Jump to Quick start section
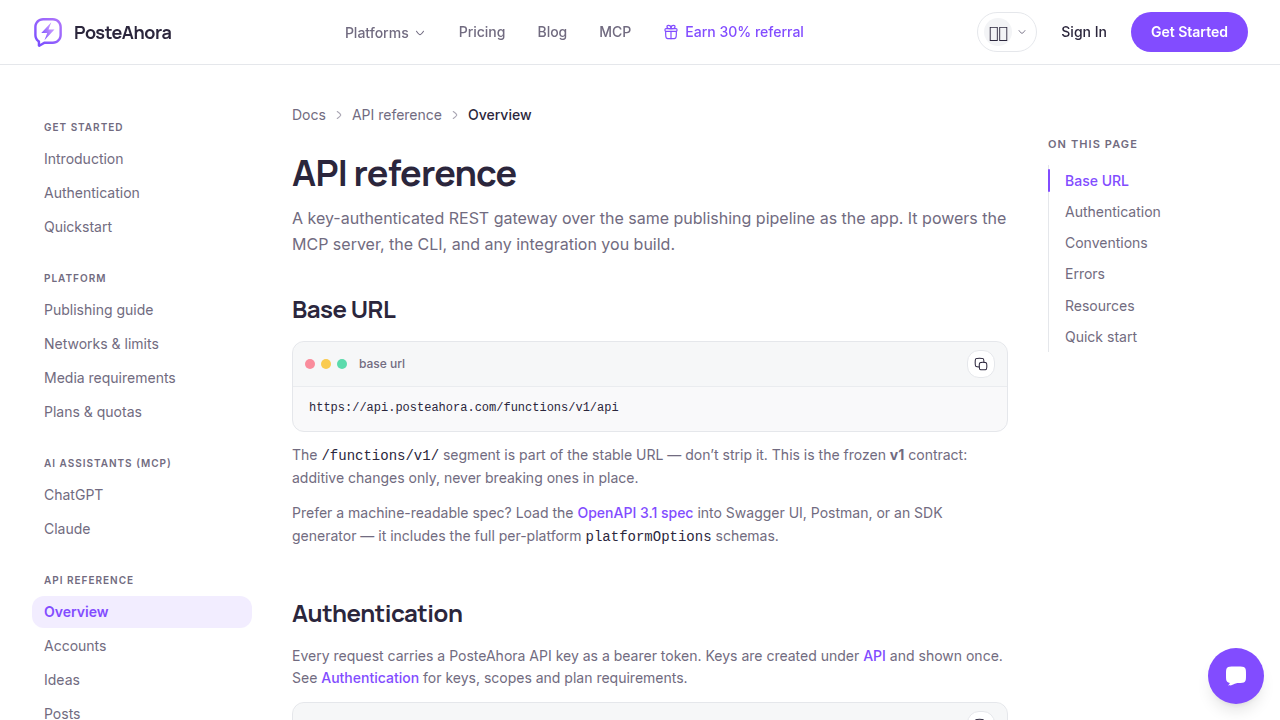1280x720 pixels. 1101,337
